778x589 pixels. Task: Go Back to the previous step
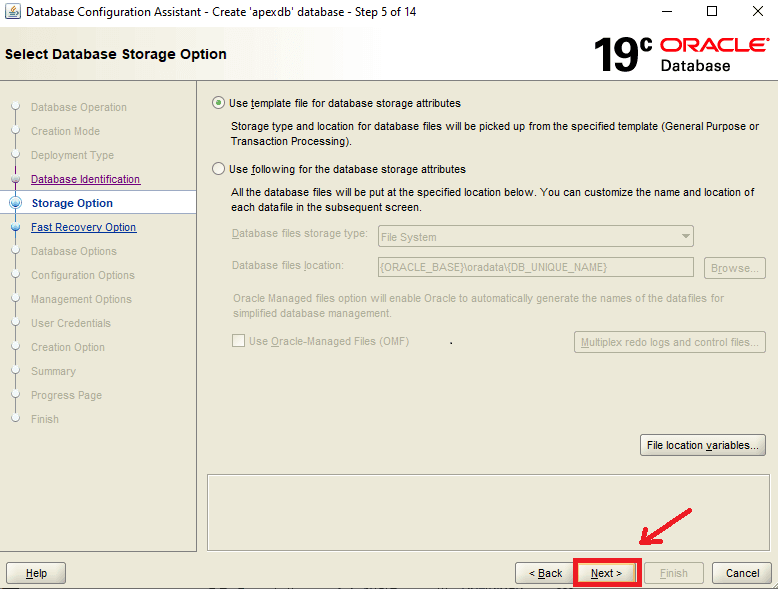click(x=544, y=573)
